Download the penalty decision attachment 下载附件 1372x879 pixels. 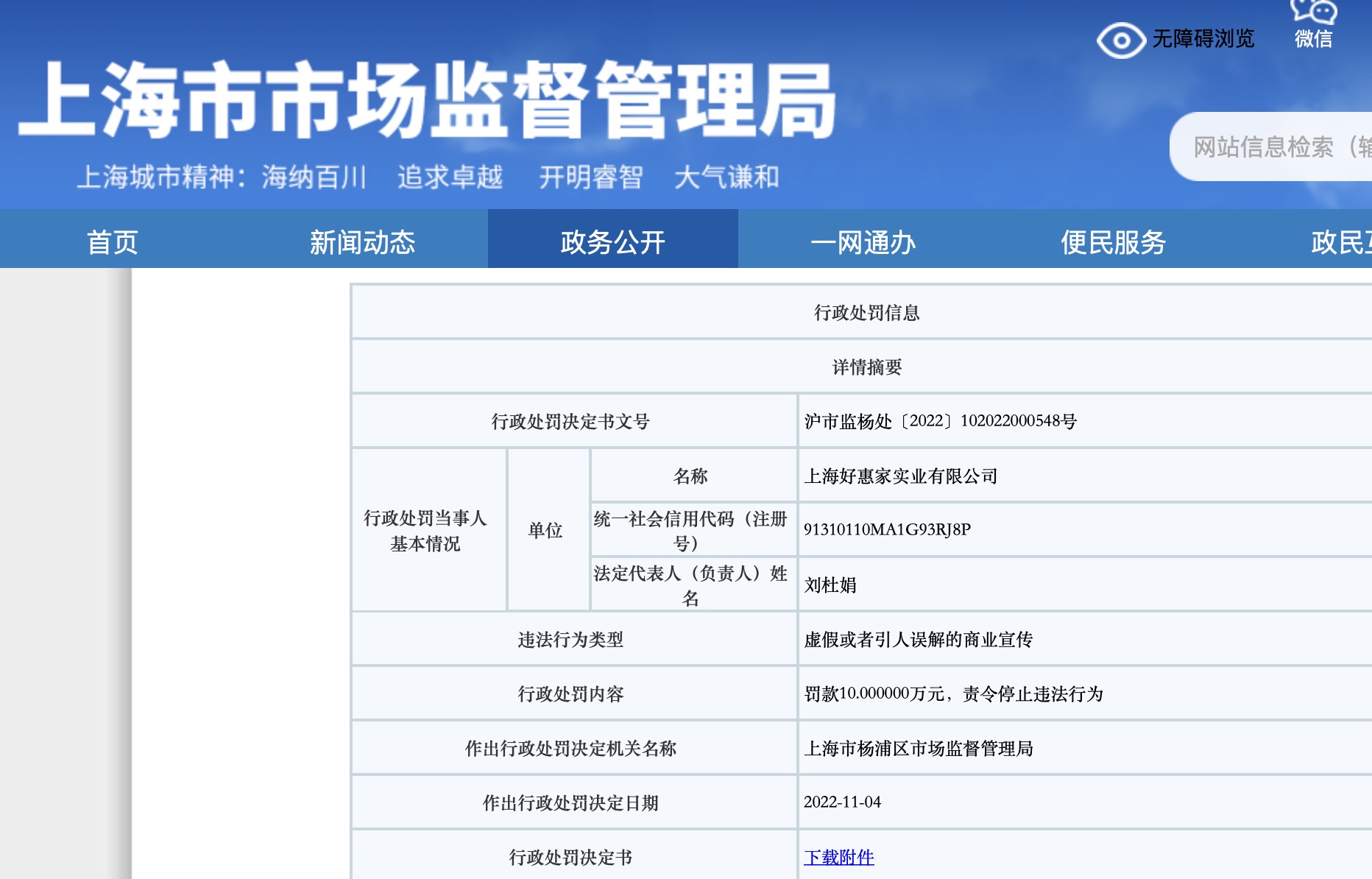coord(838,857)
